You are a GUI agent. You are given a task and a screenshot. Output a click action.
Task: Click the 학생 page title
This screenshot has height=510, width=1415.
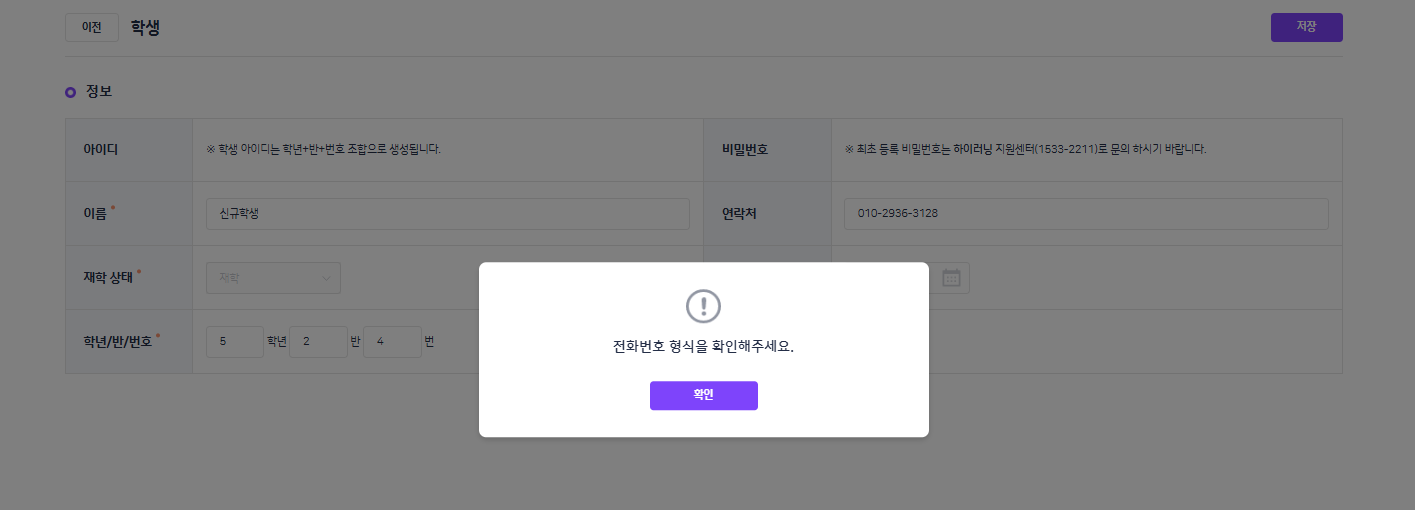145,27
